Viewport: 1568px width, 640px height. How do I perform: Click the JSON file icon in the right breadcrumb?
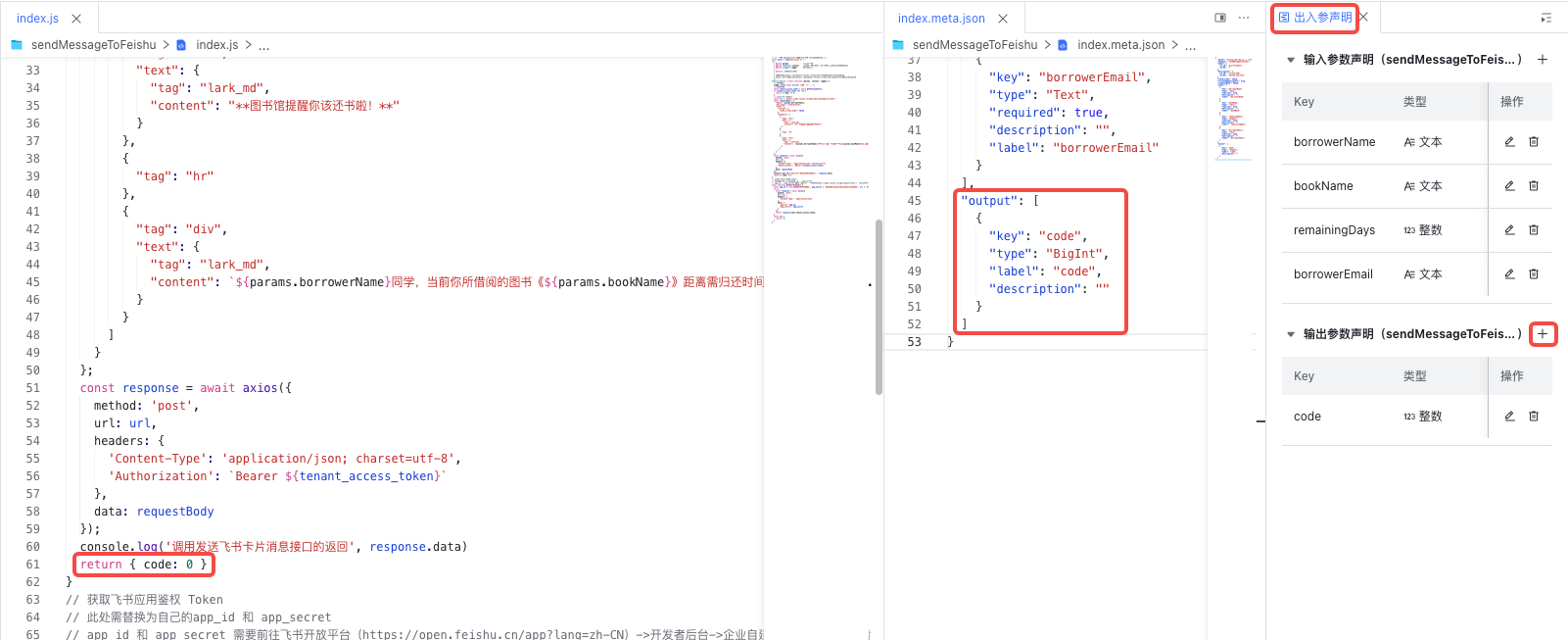1063,45
